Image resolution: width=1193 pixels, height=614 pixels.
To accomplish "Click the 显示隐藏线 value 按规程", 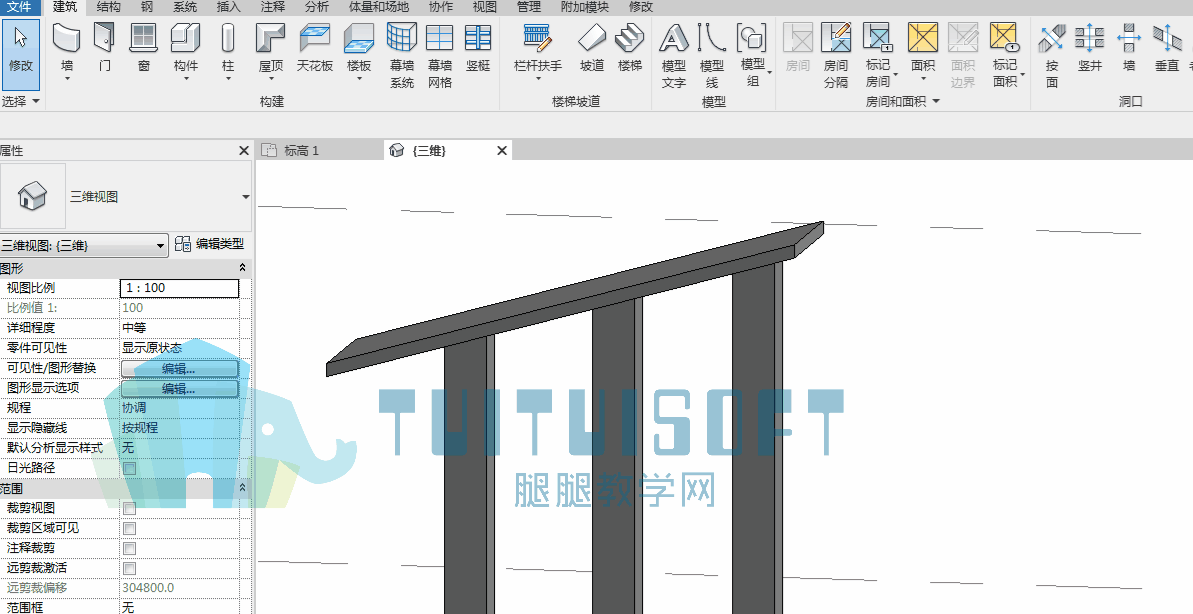I will point(180,428).
